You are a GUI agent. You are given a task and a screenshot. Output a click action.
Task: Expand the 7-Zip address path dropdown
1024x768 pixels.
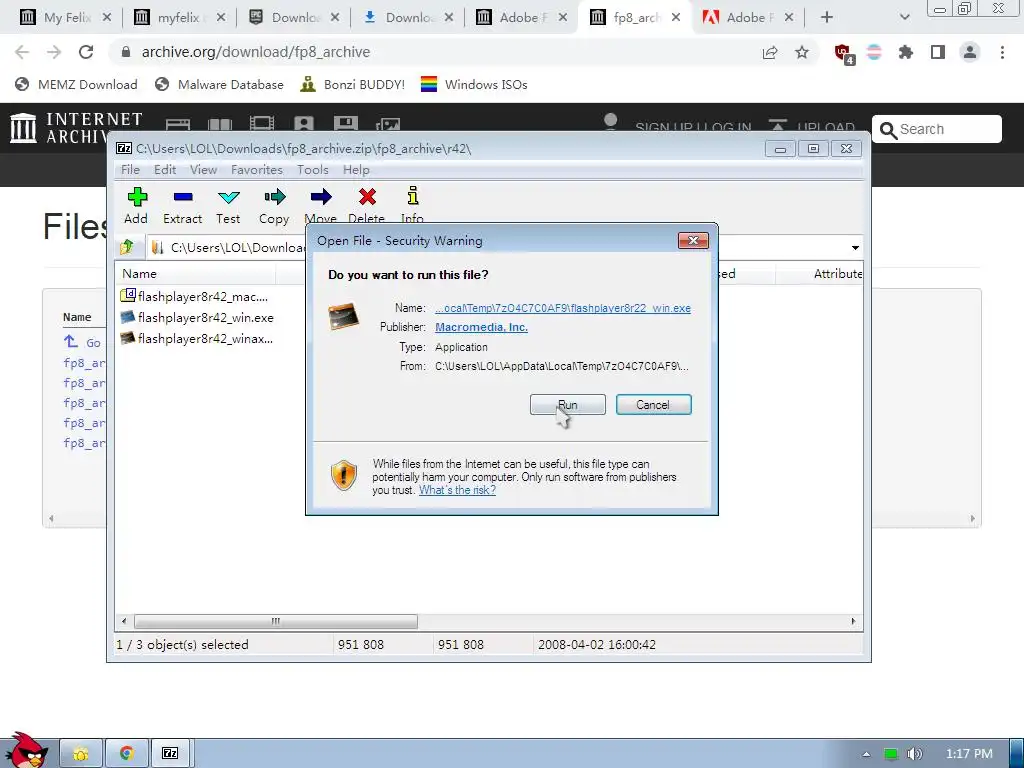(x=855, y=248)
